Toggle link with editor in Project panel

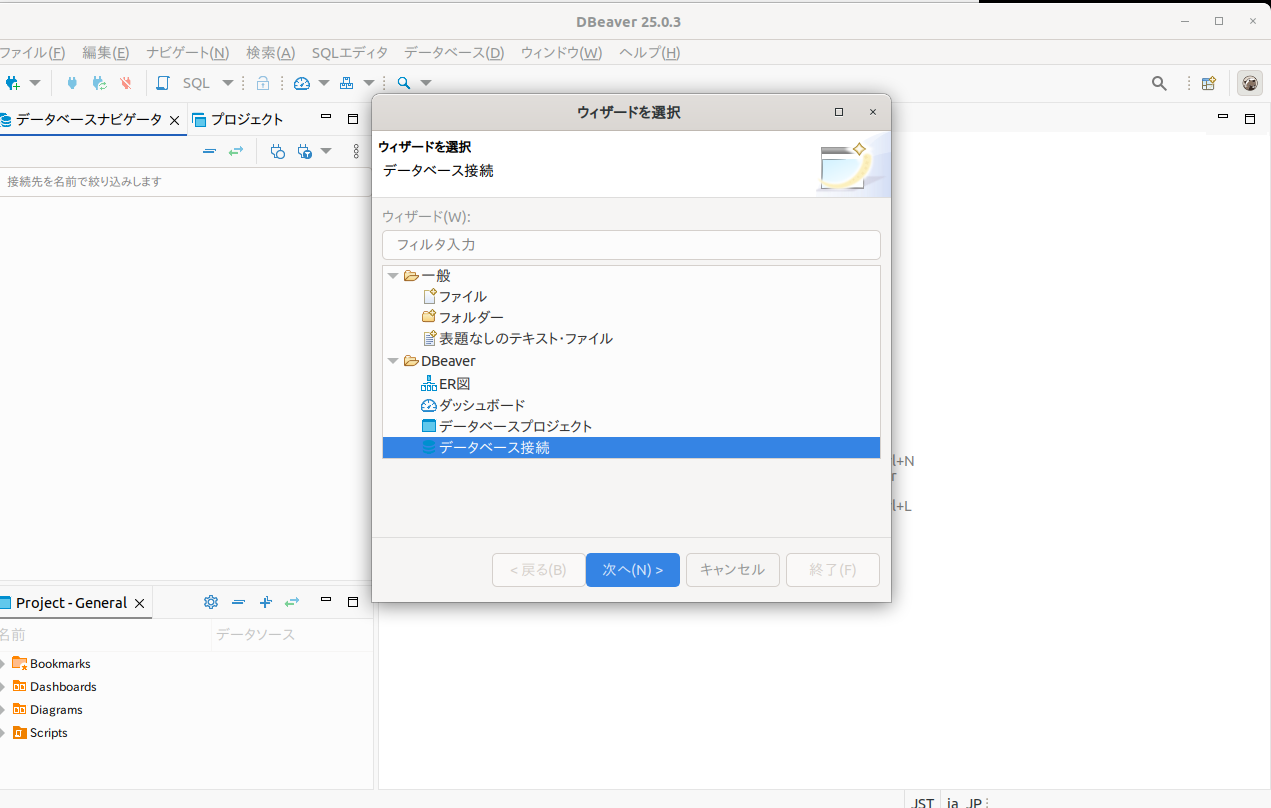(292, 602)
